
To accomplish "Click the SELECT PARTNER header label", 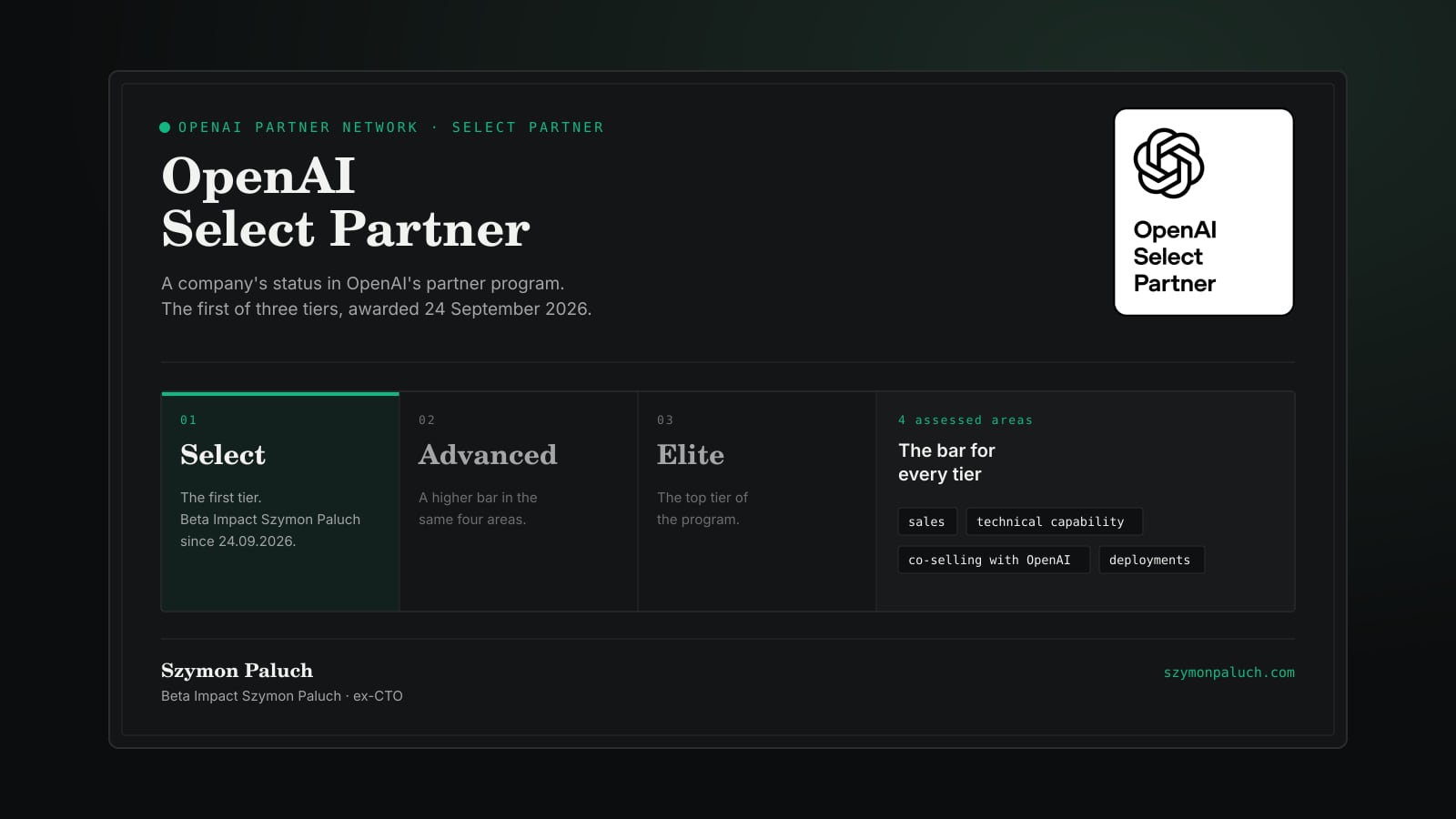I will [528, 127].
